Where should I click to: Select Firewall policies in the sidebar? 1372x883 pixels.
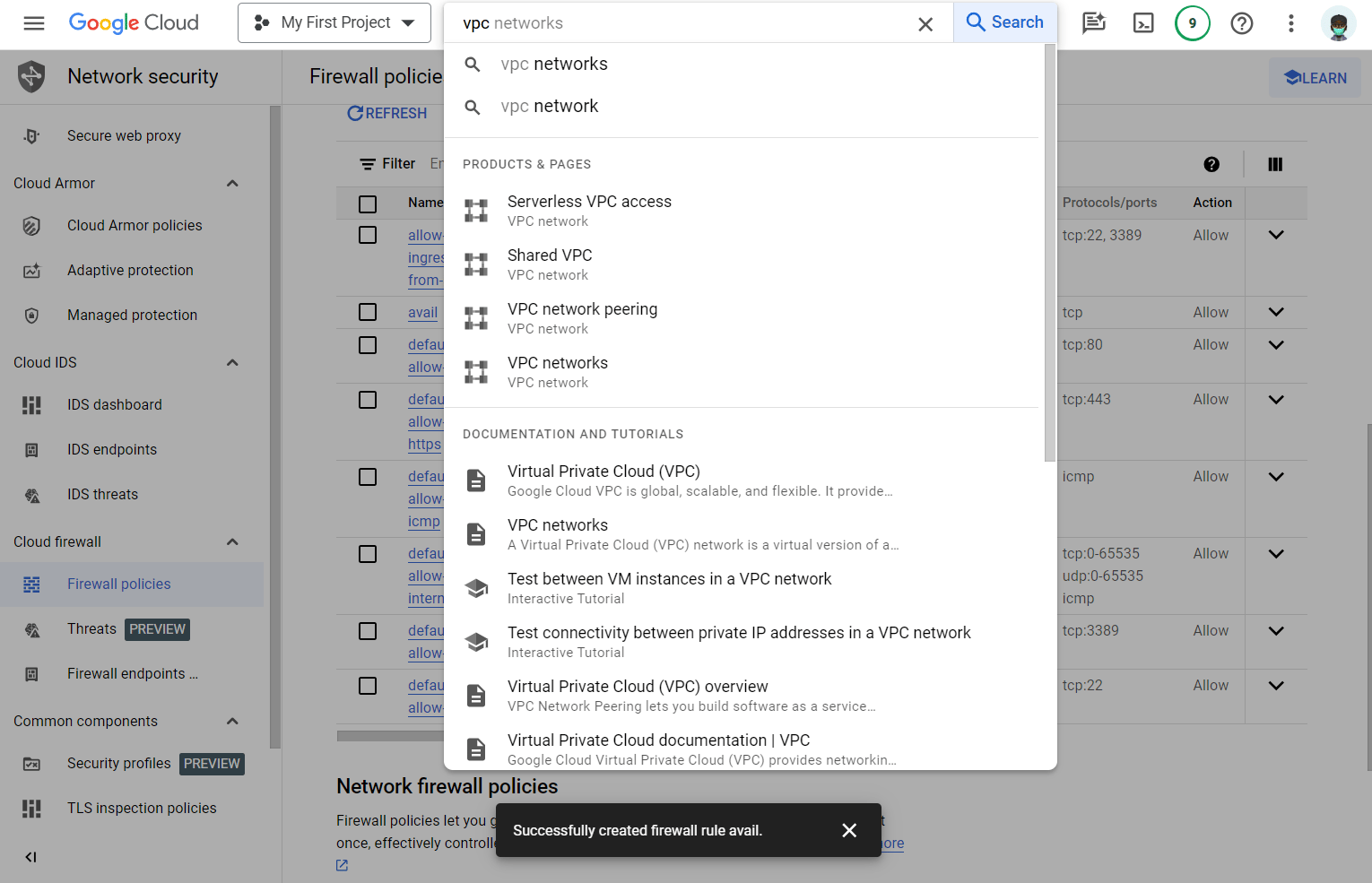point(133,584)
